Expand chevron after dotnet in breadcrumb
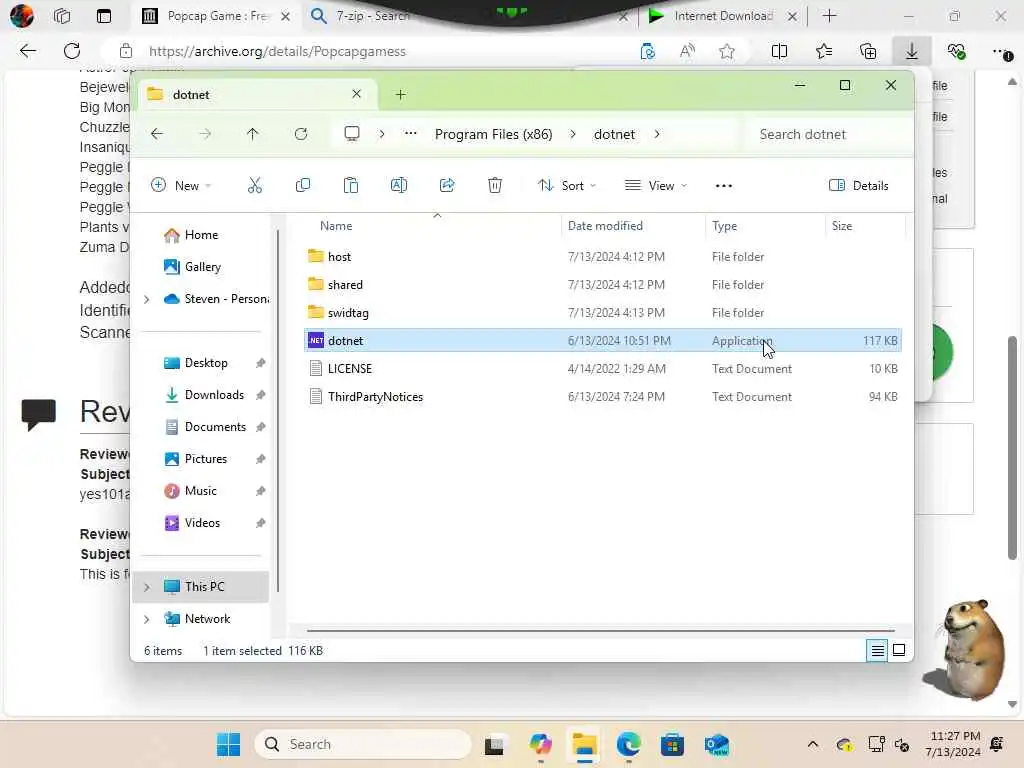1024x768 pixels. 657,134
